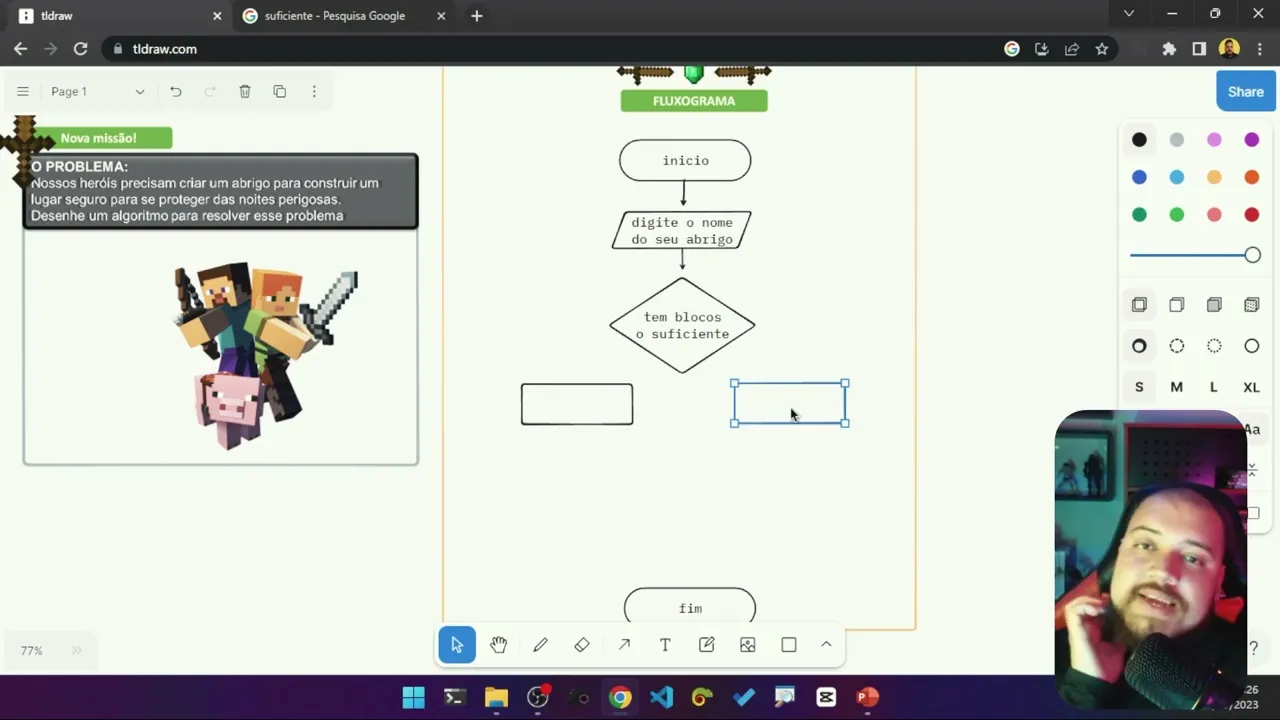Open Chrome extensions puzzle icon
The image size is (1280, 720).
[x=1169, y=49]
